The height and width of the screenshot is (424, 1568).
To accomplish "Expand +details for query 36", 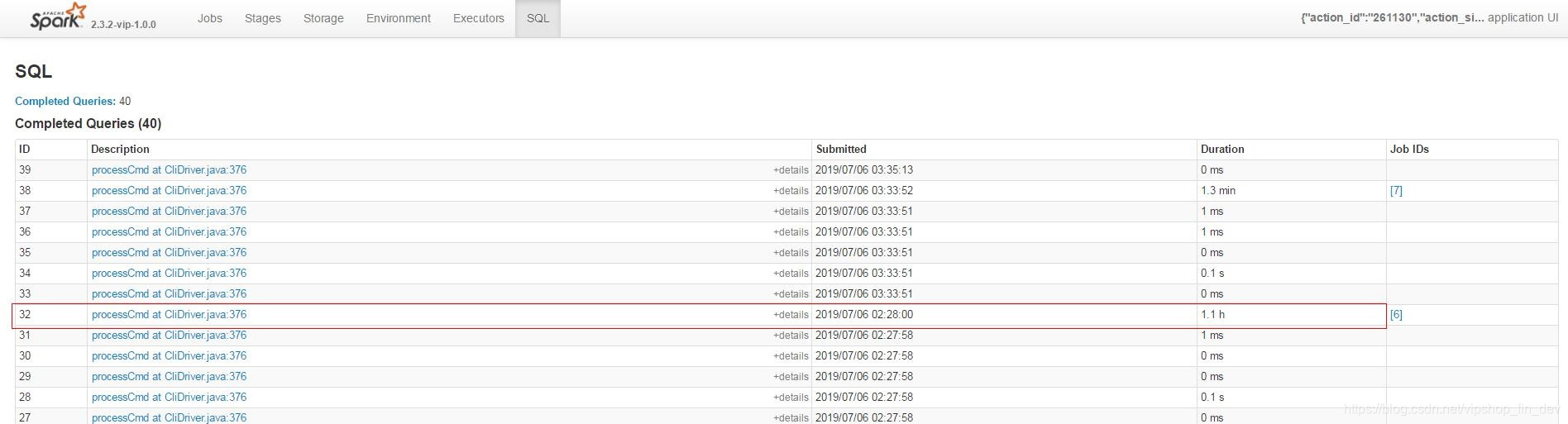I will (791, 232).
